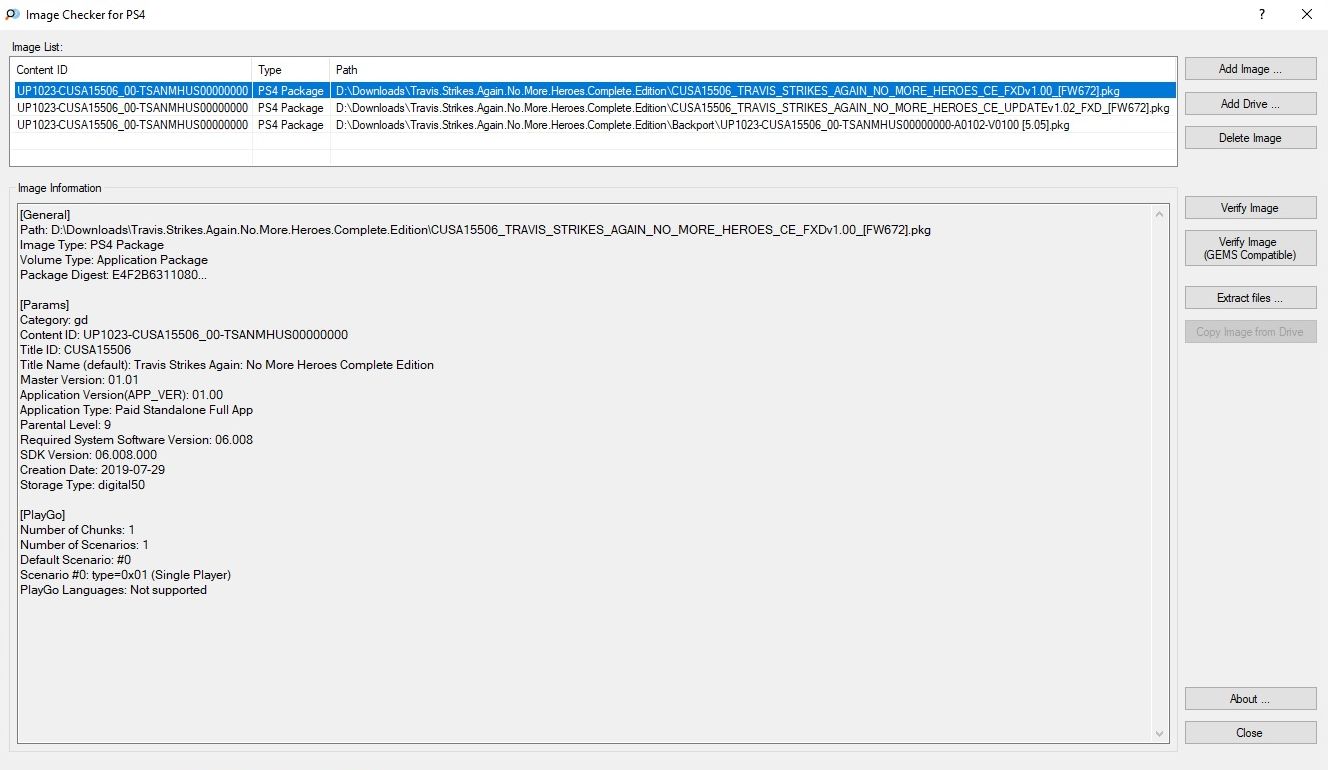Close the Image Checker window with X
Screen dimensions: 1328x770
coord(1306,14)
